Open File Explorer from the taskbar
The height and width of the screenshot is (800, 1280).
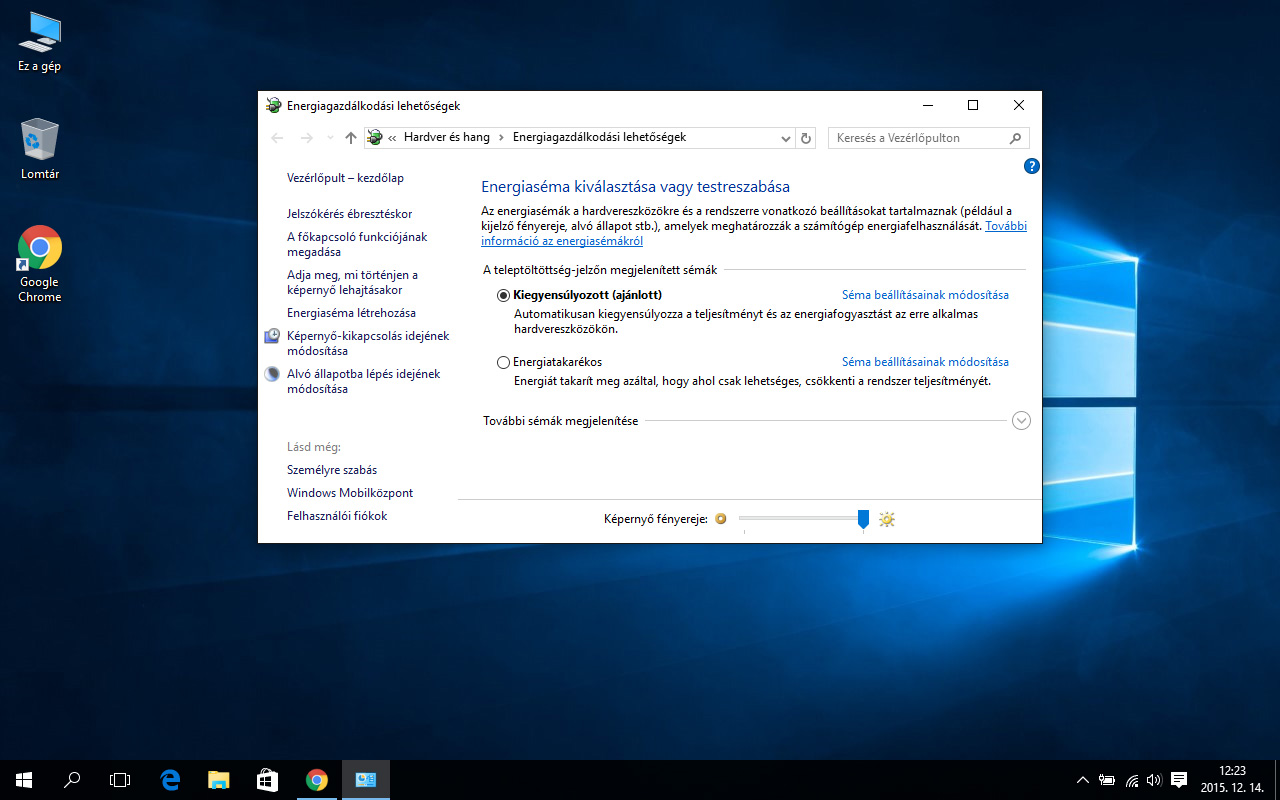[x=219, y=780]
